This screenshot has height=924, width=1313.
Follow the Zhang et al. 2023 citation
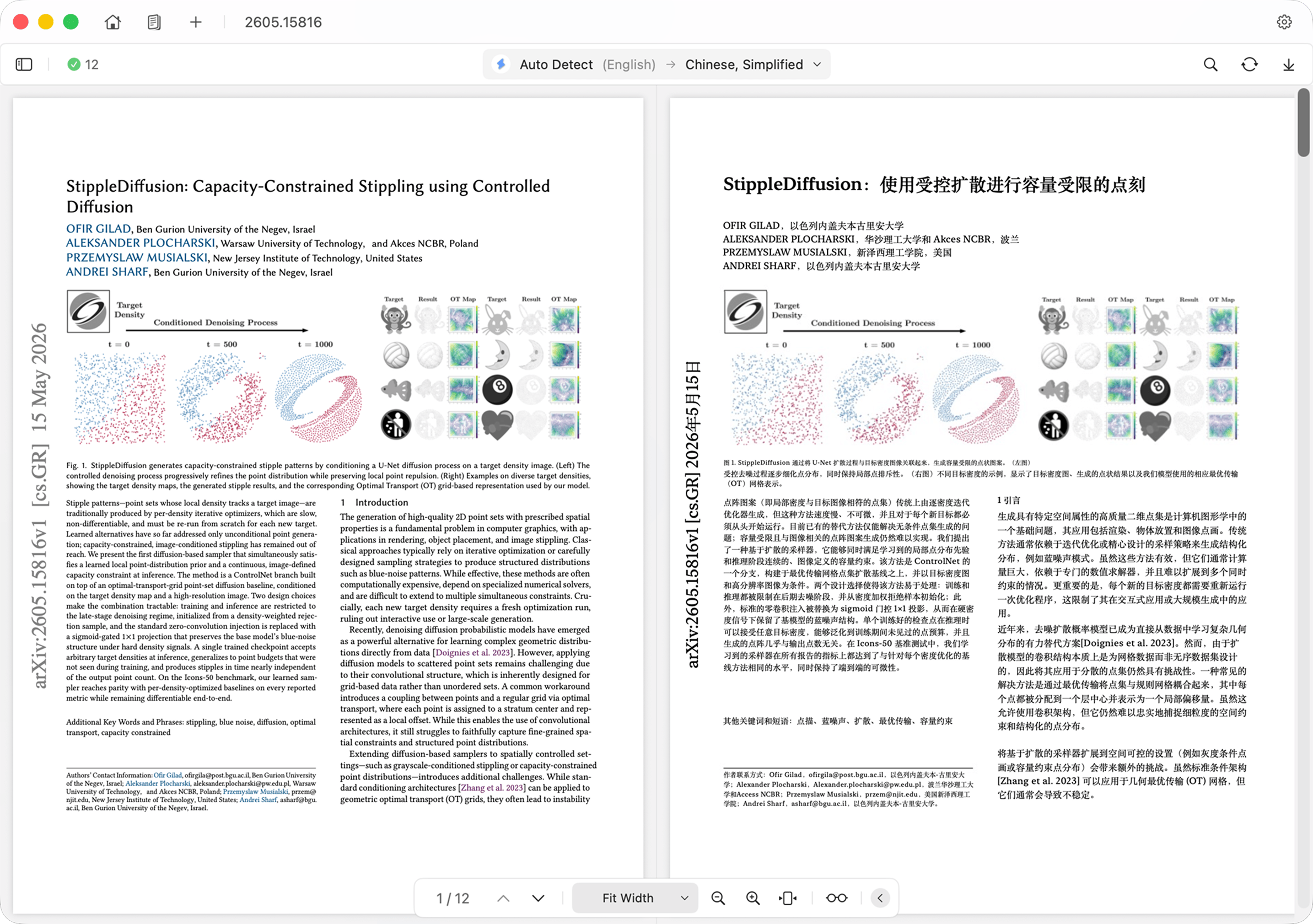click(492, 788)
